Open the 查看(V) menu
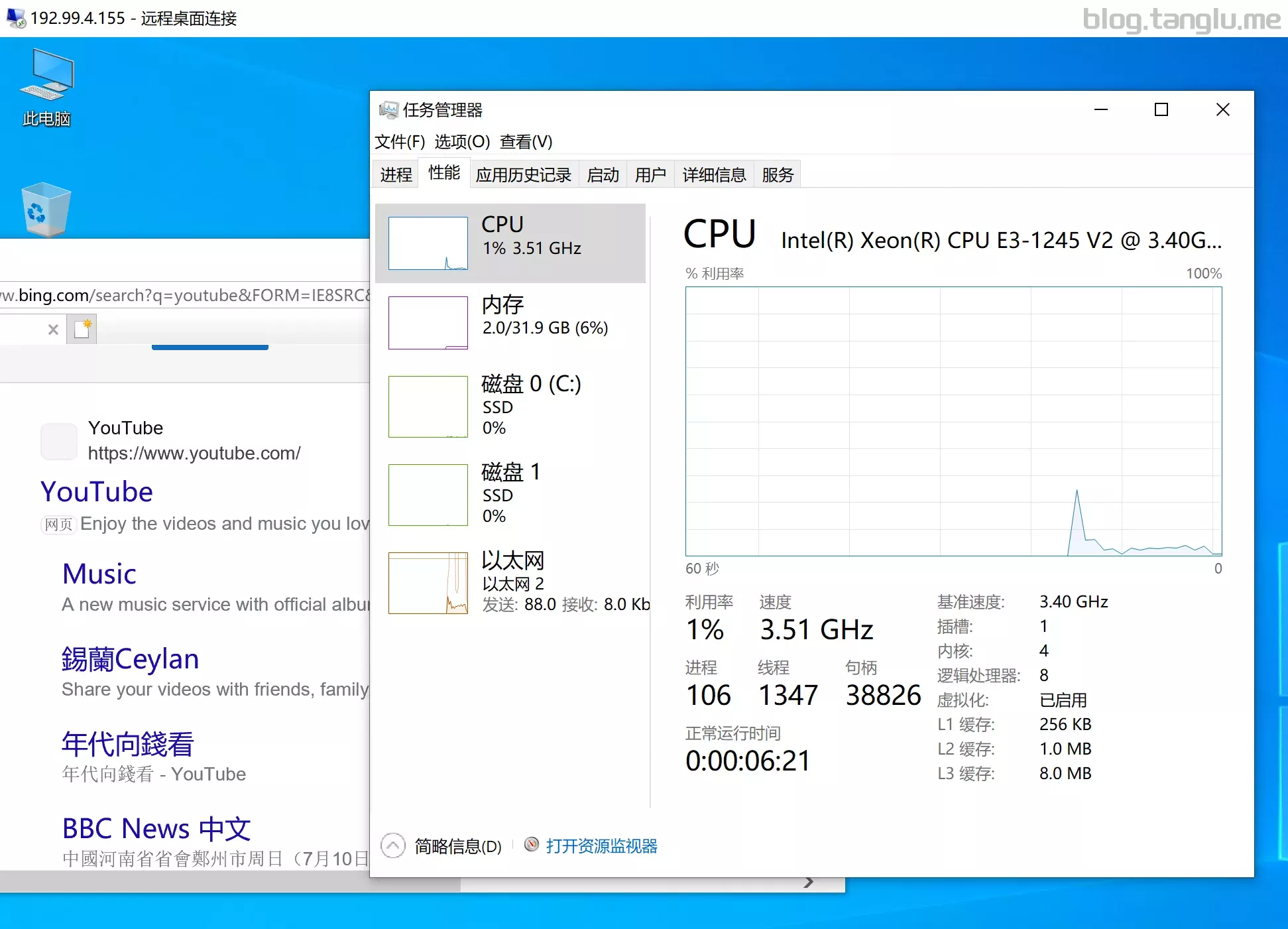This screenshot has height=929, width=1288. coord(525,142)
